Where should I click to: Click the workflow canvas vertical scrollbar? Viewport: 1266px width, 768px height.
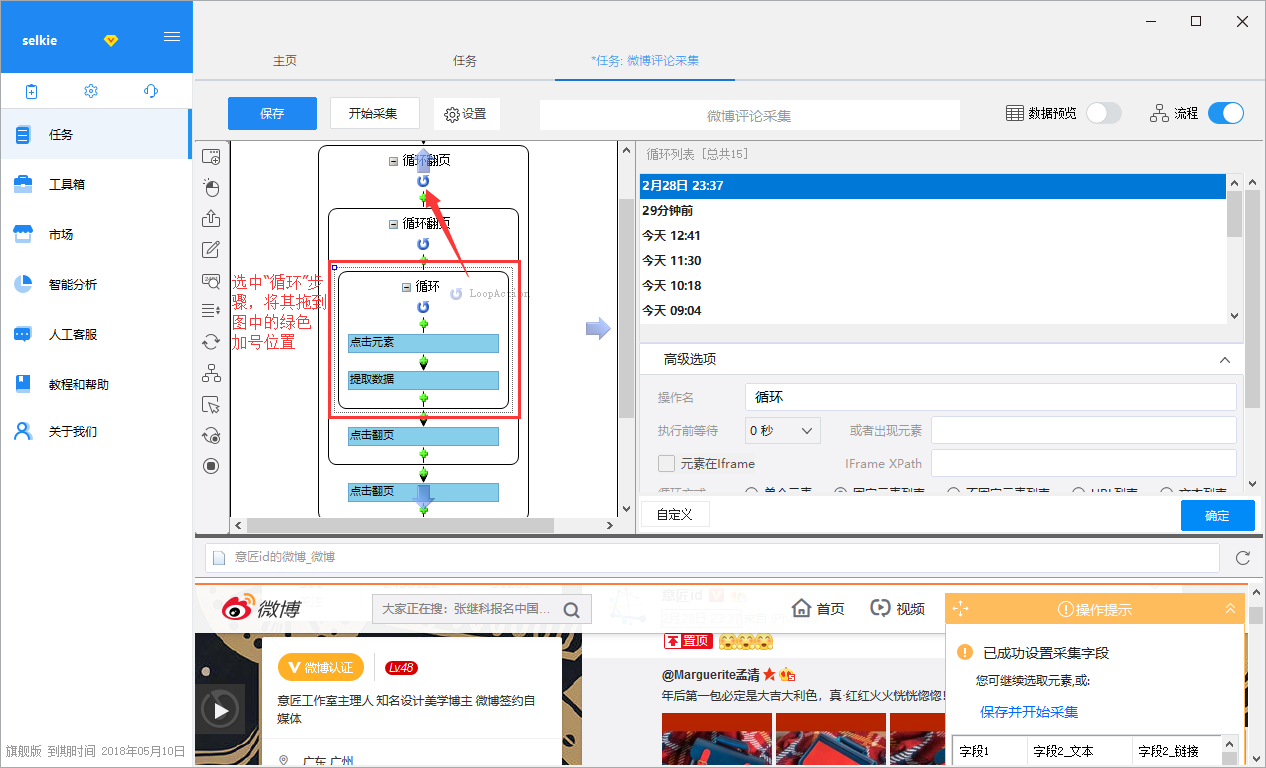(x=626, y=307)
